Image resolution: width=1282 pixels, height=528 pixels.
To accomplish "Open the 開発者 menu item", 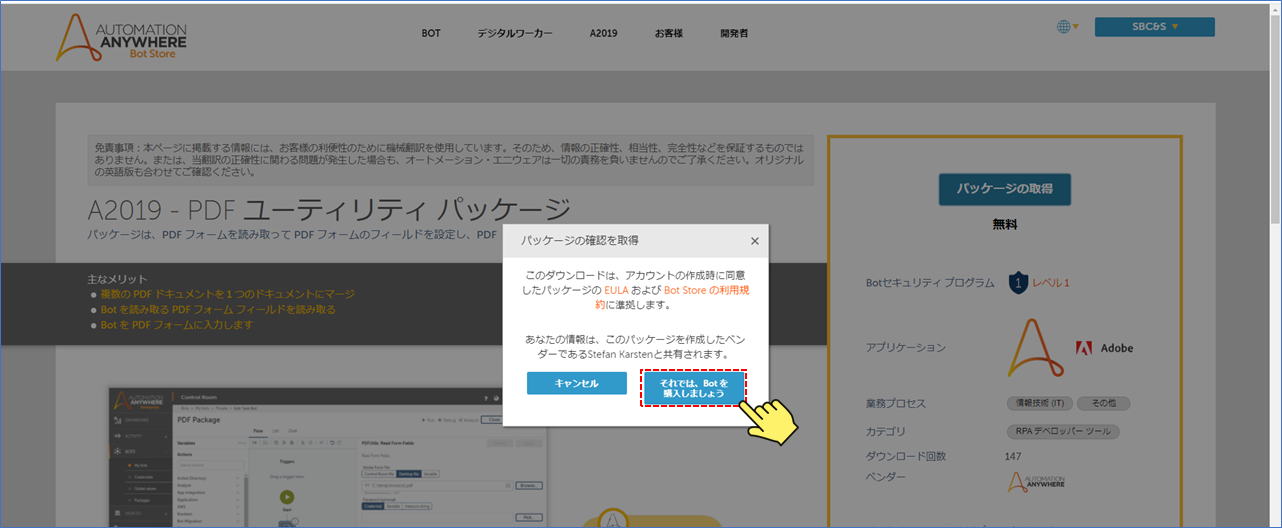I will 734,33.
